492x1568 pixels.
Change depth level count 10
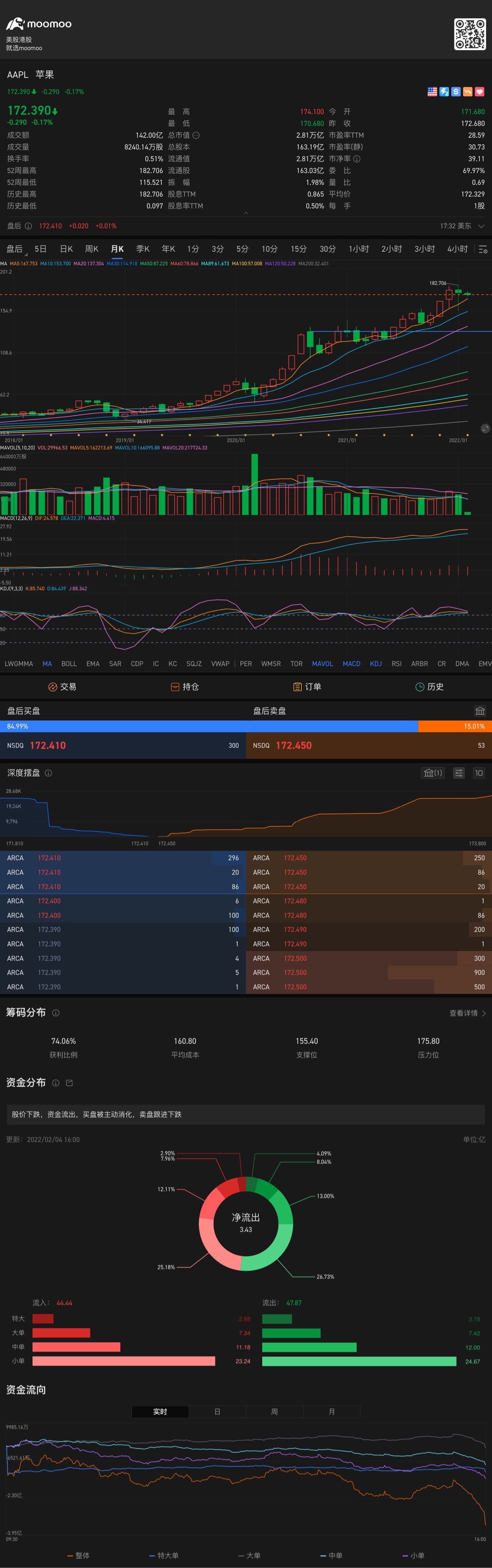[479, 773]
